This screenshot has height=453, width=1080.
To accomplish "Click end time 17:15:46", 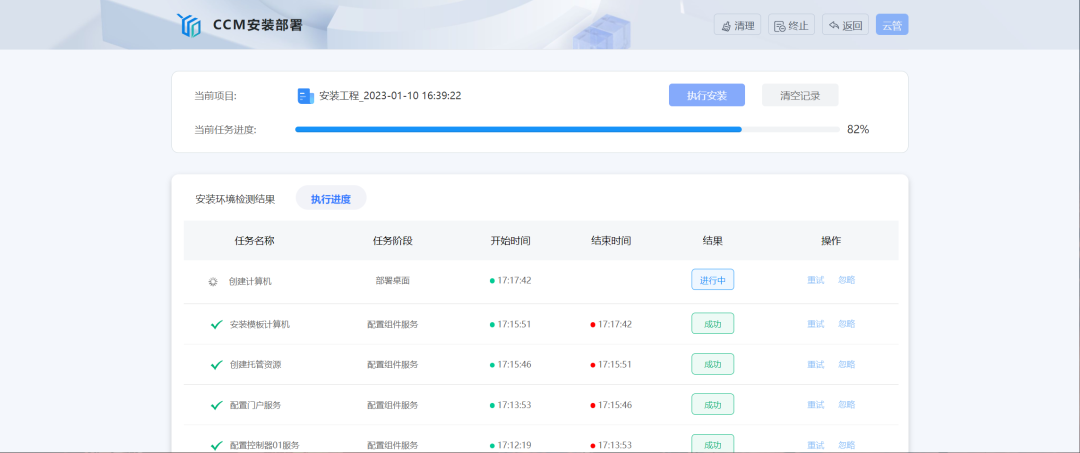I will pos(614,405).
